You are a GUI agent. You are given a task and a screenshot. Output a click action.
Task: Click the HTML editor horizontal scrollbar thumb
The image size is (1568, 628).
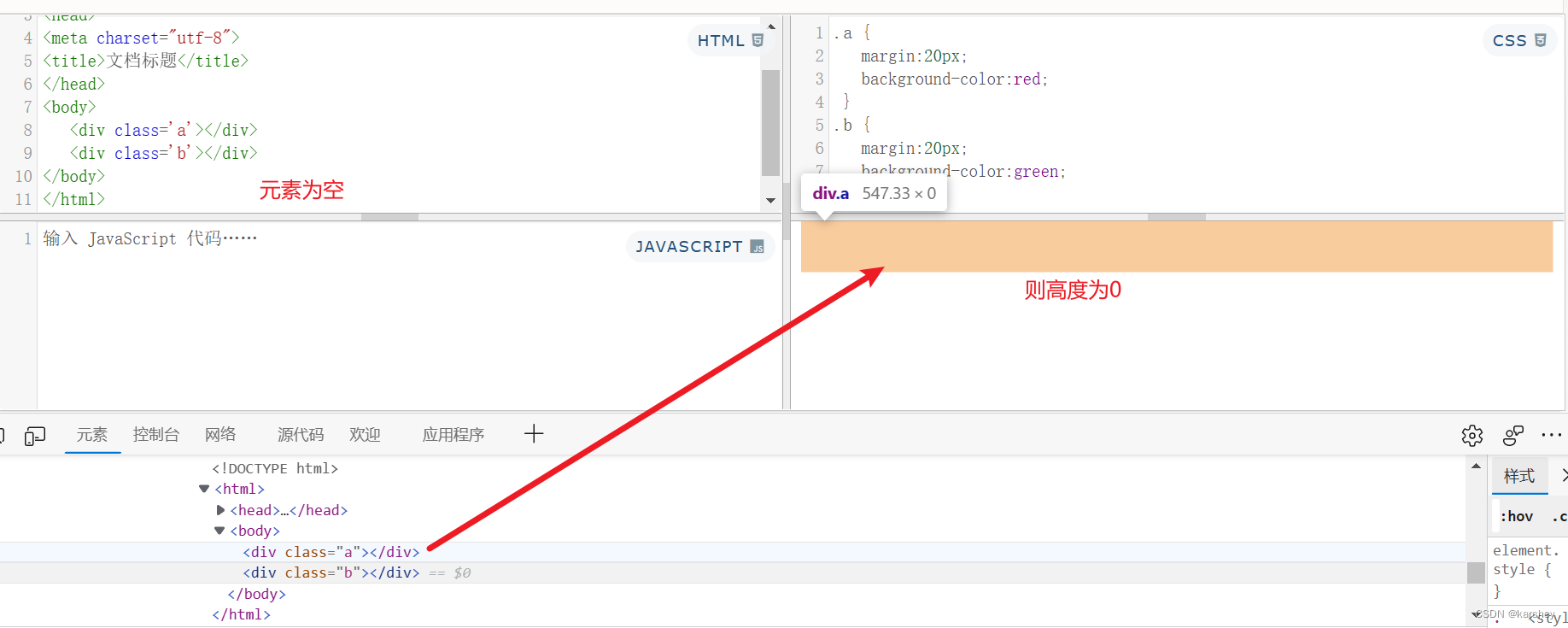tap(389, 217)
